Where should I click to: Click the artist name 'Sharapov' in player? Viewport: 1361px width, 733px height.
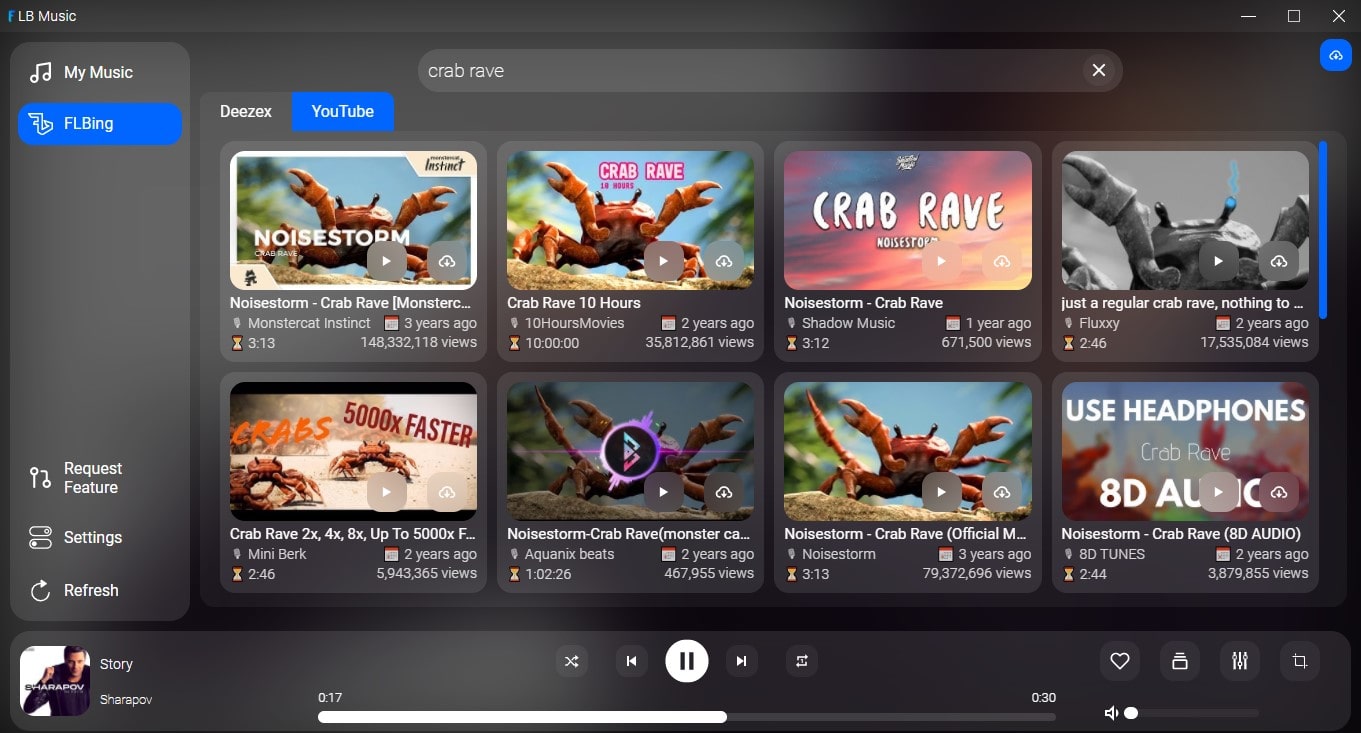tap(126, 700)
